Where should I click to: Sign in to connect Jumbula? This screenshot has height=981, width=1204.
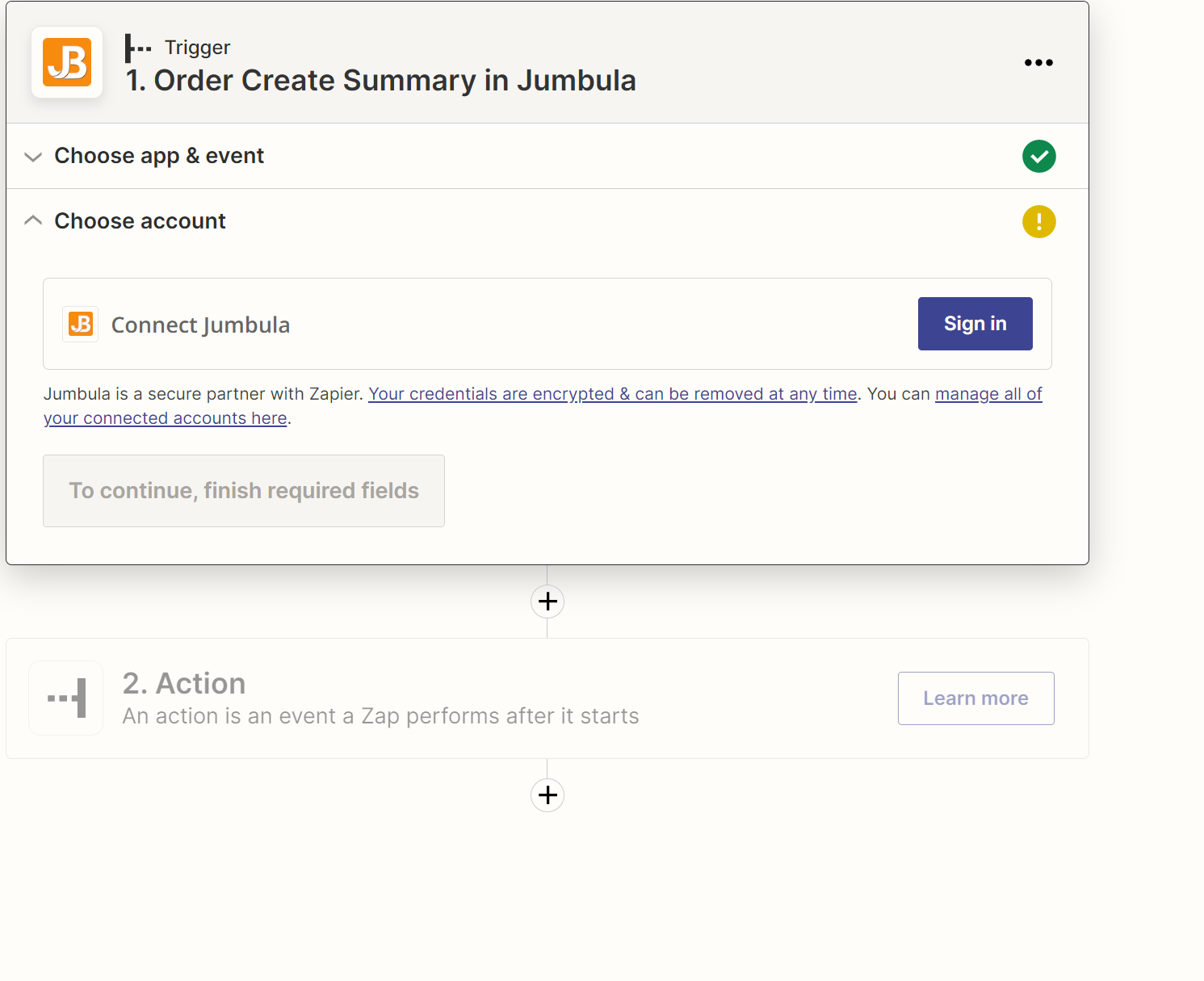coord(975,324)
